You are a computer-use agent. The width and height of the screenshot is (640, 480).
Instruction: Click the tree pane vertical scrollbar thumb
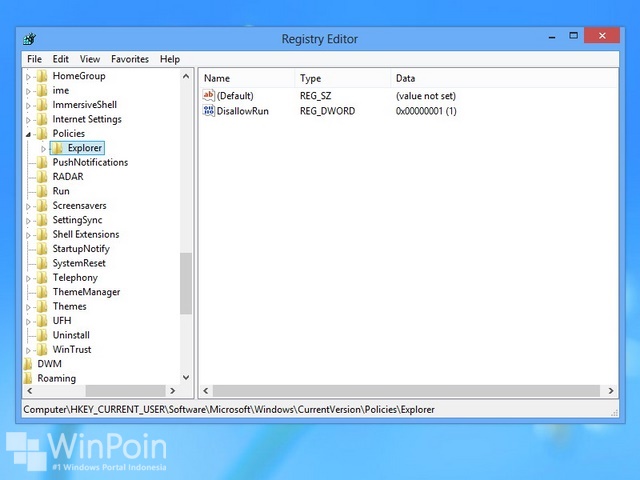(x=186, y=283)
